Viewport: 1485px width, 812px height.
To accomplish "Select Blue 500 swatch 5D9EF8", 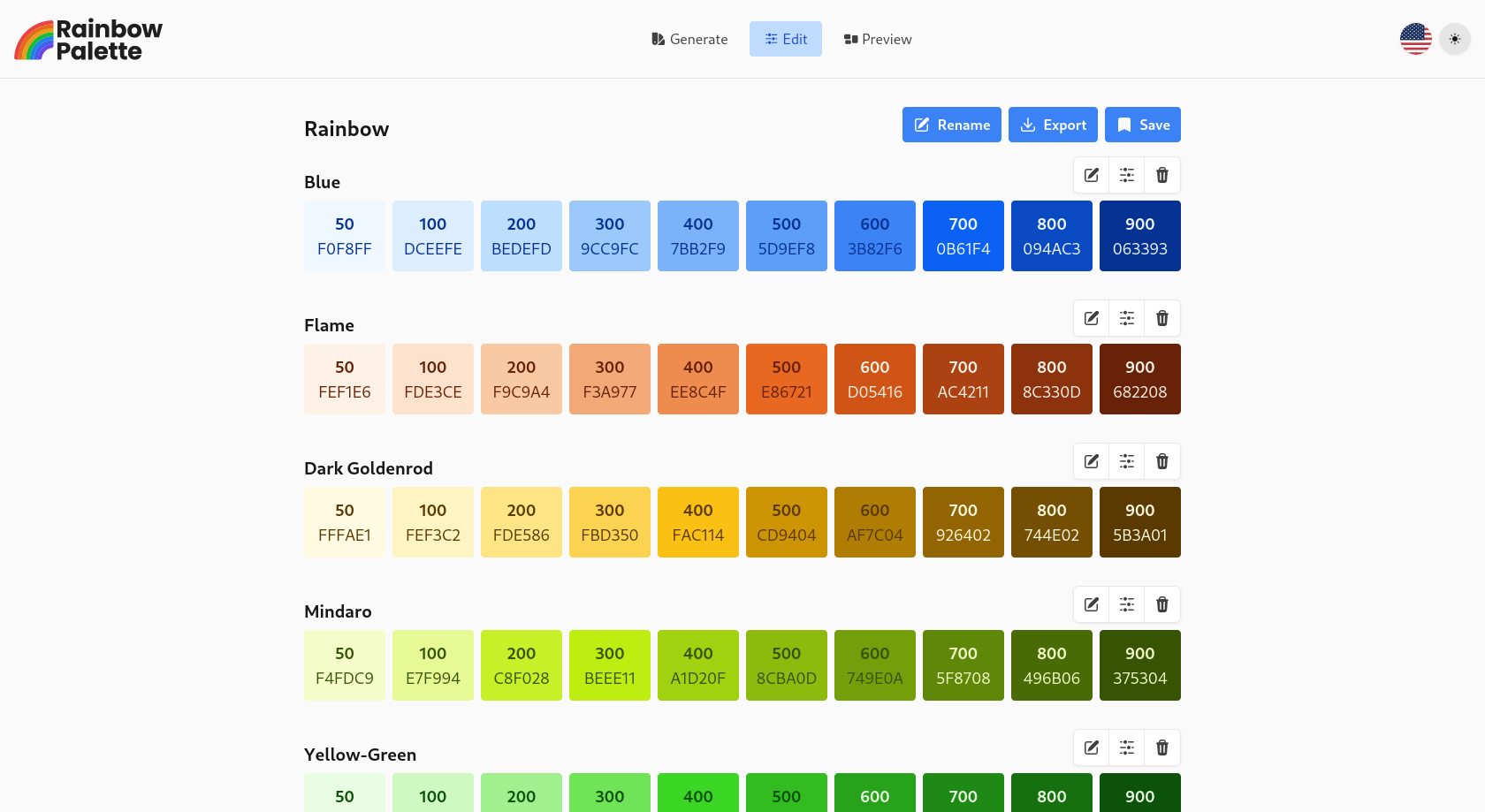I will 787,236.
